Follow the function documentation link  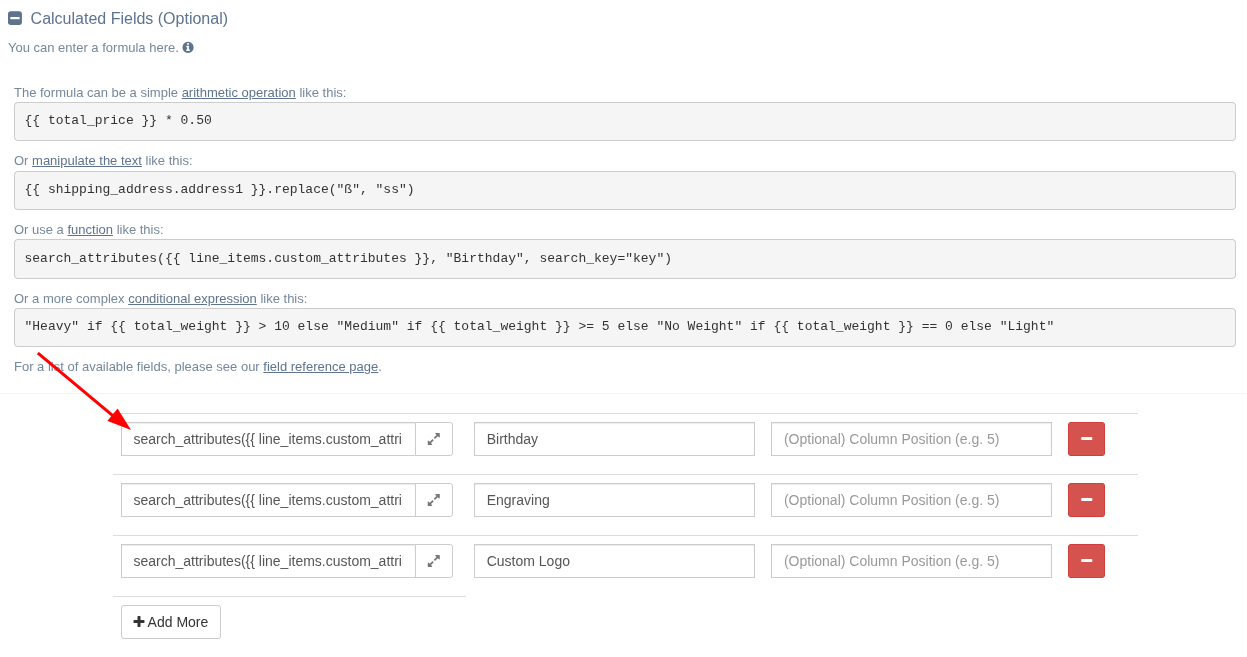90,229
